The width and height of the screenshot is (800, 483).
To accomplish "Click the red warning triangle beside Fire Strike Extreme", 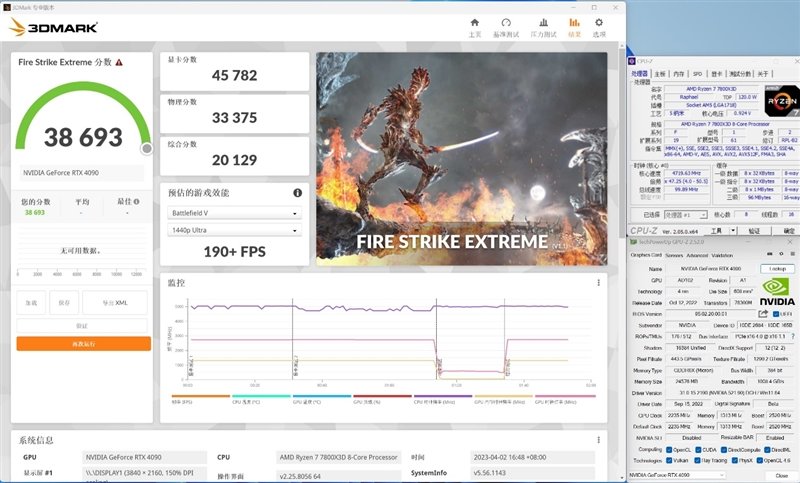I will tap(119, 62).
